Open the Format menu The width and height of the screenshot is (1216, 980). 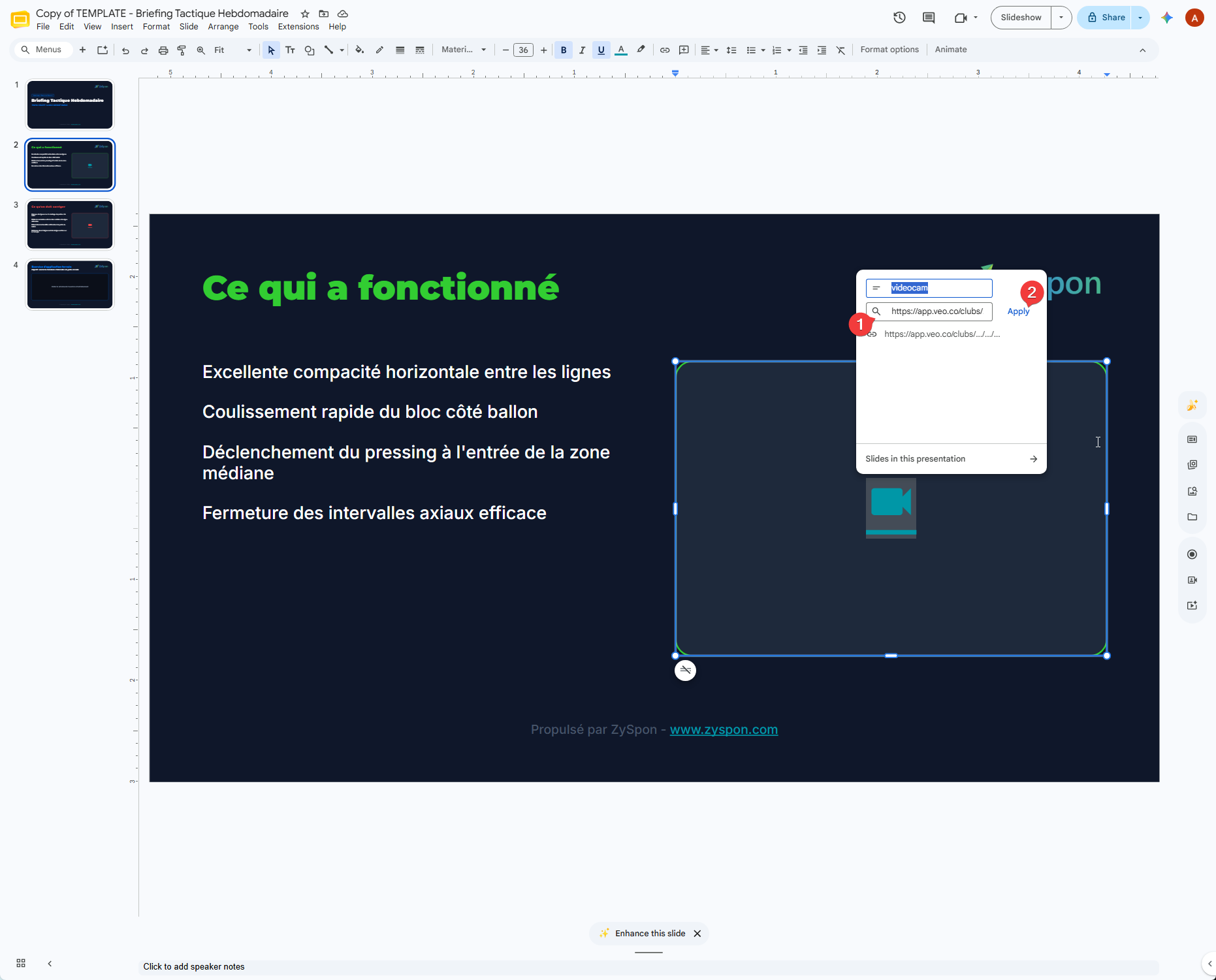(156, 27)
